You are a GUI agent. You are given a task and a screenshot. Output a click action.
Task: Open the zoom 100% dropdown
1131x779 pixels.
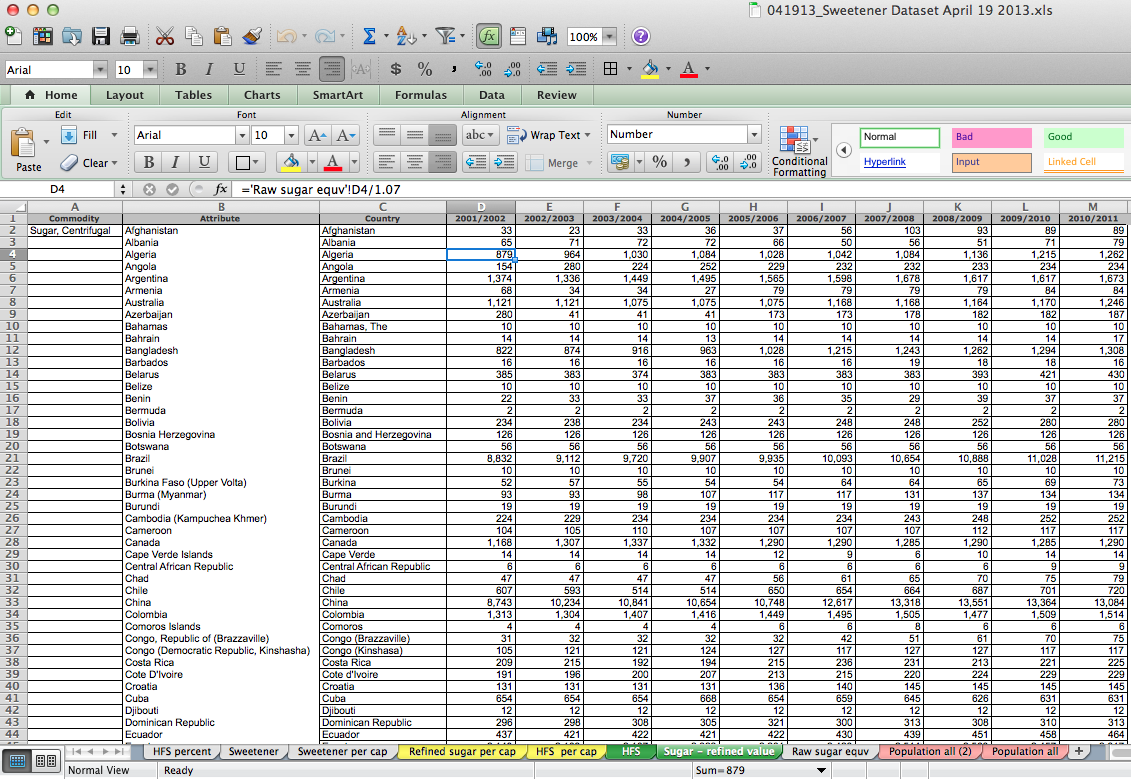tap(610, 36)
